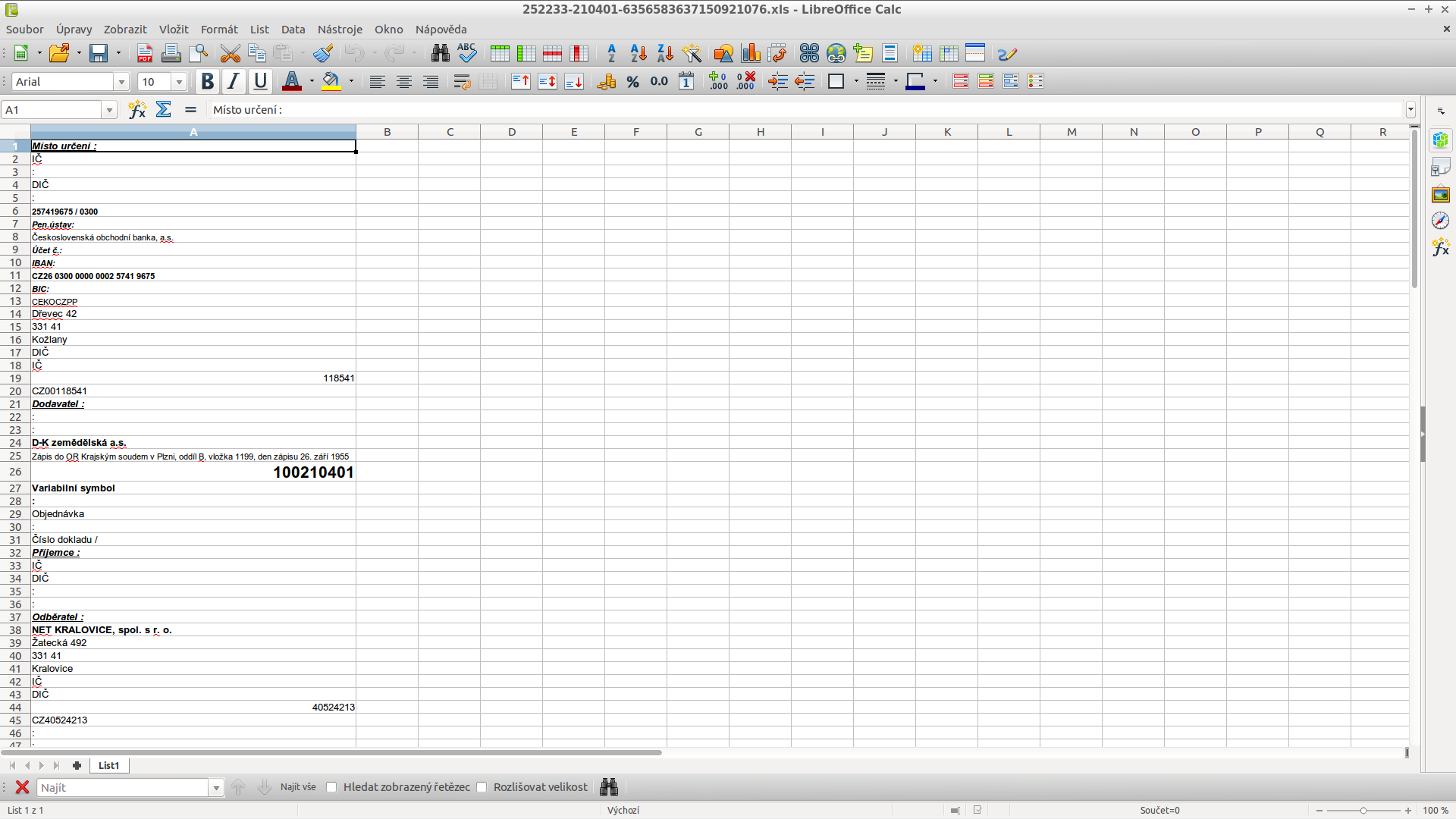This screenshot has width=1456, height=819.
Task: Click the zoom slider handle
Action: click(1363, 811)
